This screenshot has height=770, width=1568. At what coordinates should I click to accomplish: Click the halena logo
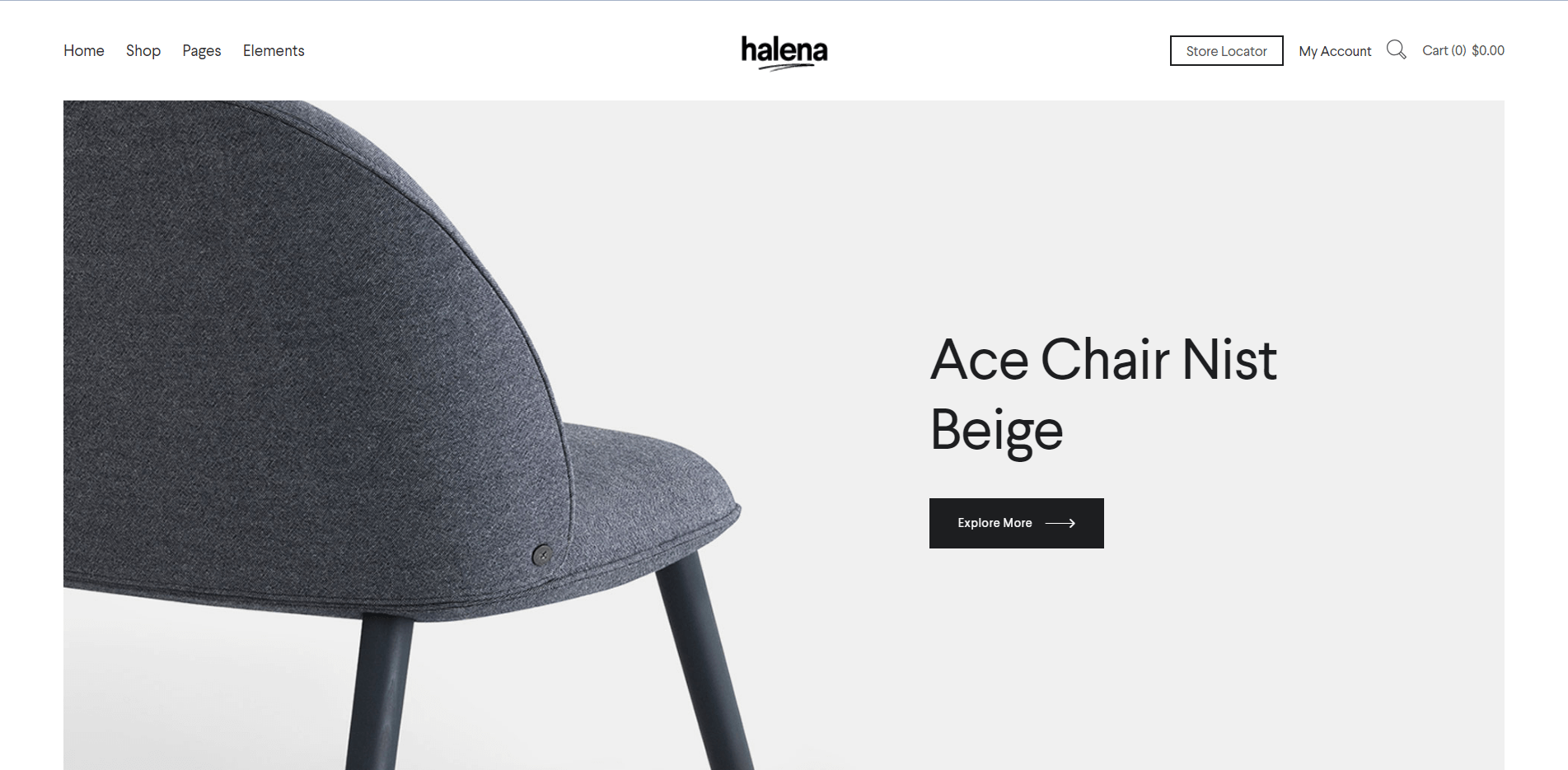tap(784, 52)
